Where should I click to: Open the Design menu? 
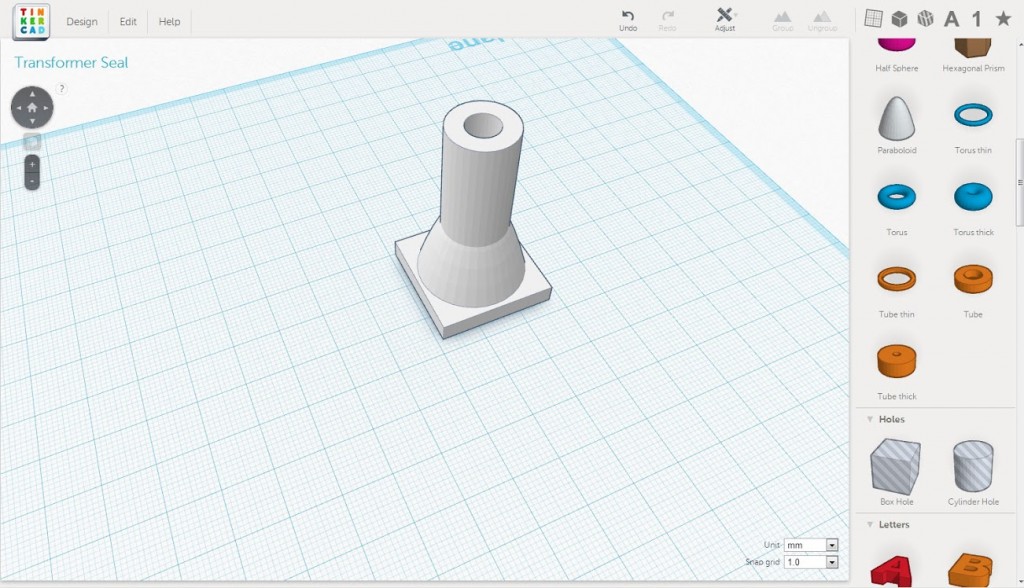coord(82,22)
